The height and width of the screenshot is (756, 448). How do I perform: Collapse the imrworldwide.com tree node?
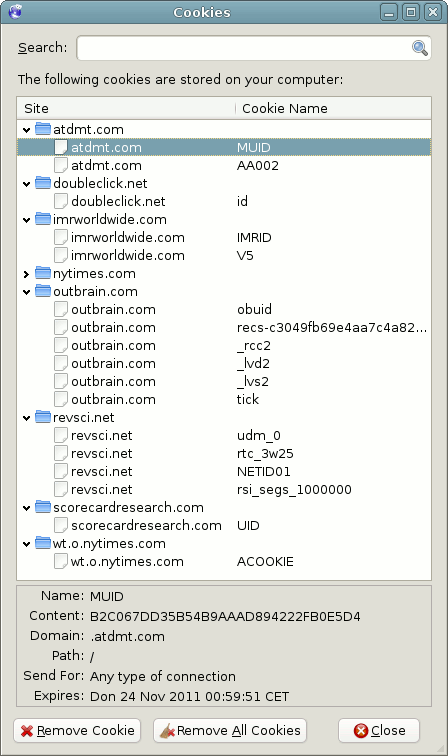pyautogui.click(x=27, y=220)
